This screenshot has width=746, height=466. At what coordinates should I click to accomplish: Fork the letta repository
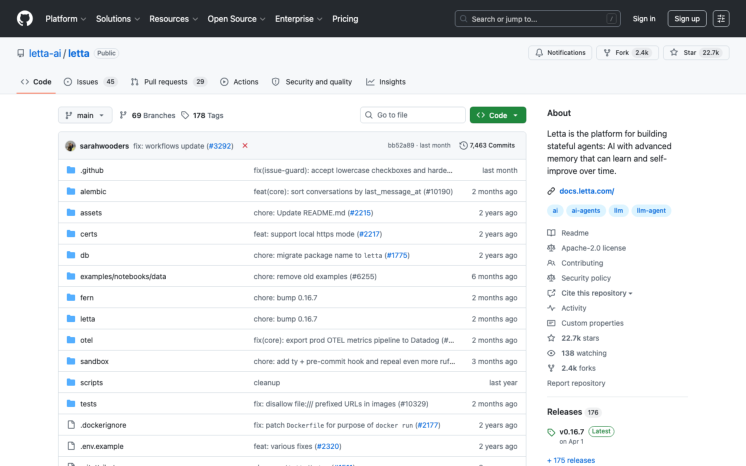(x=627, y=52)
